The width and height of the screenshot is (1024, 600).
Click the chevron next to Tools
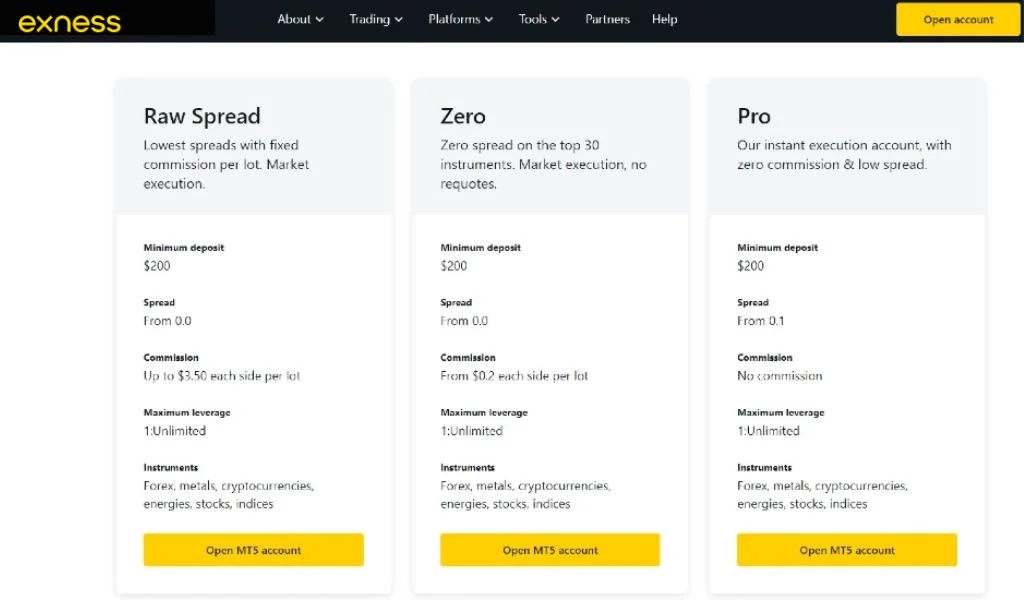click(x=556, y=20)
